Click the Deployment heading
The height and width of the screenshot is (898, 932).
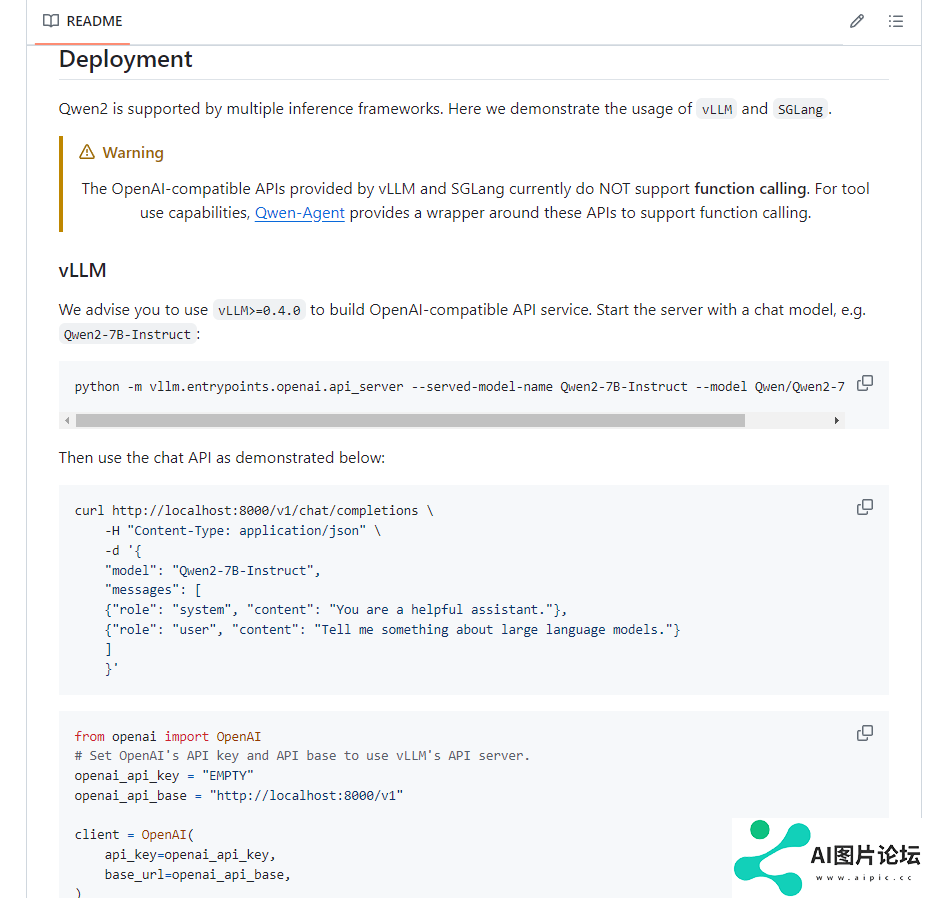[125, 59]
